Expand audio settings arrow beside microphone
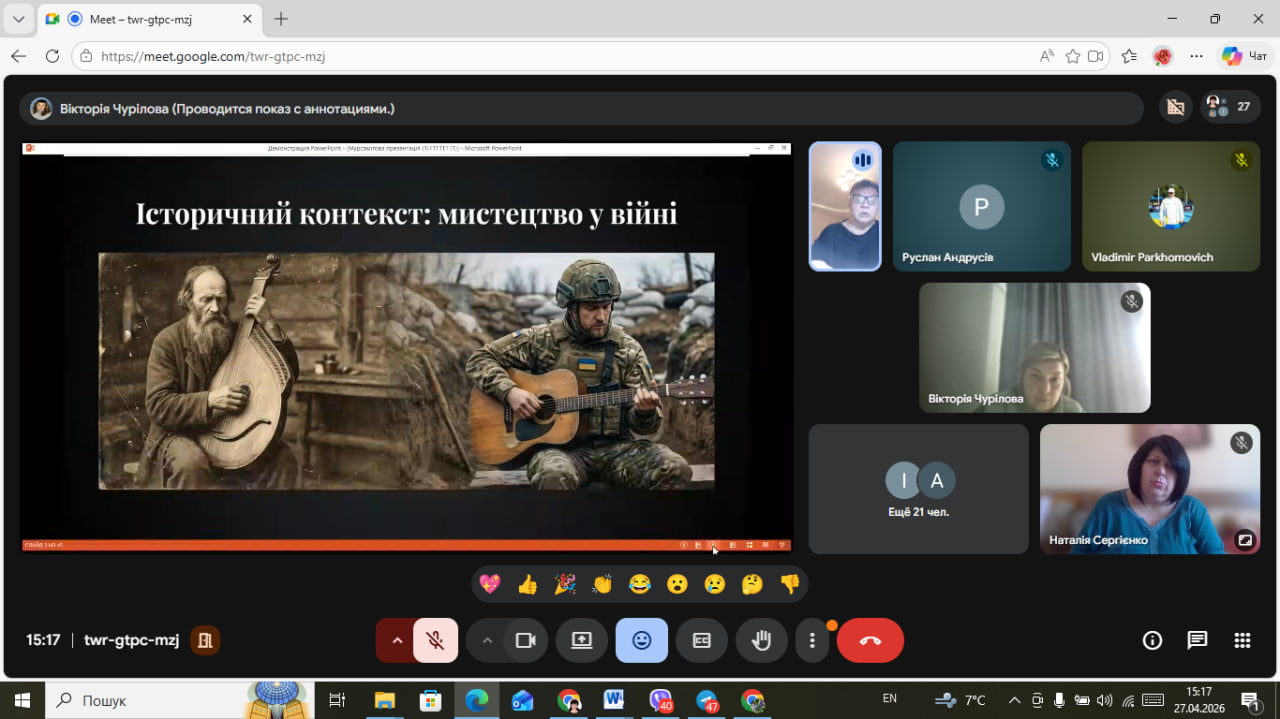The image size is (1280, 719). tap(397, 641)
